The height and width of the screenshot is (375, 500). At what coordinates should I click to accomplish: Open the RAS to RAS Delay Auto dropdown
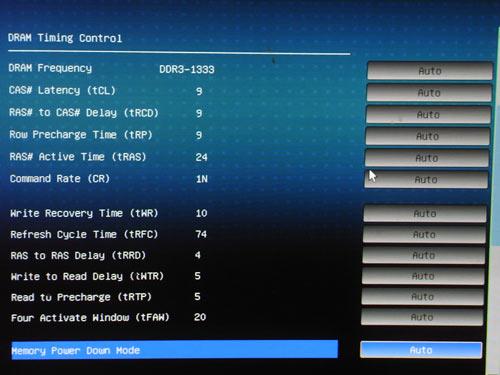coord(424,255)
